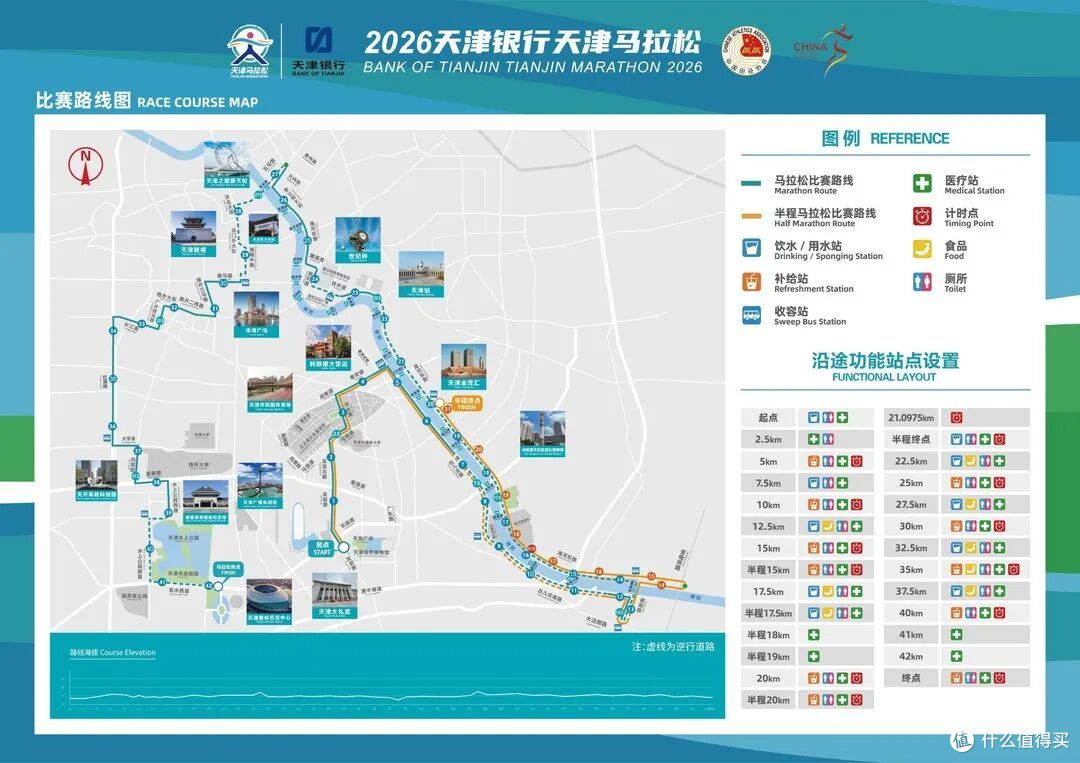Click the banana food icon in the 35km row

[971, 569]
